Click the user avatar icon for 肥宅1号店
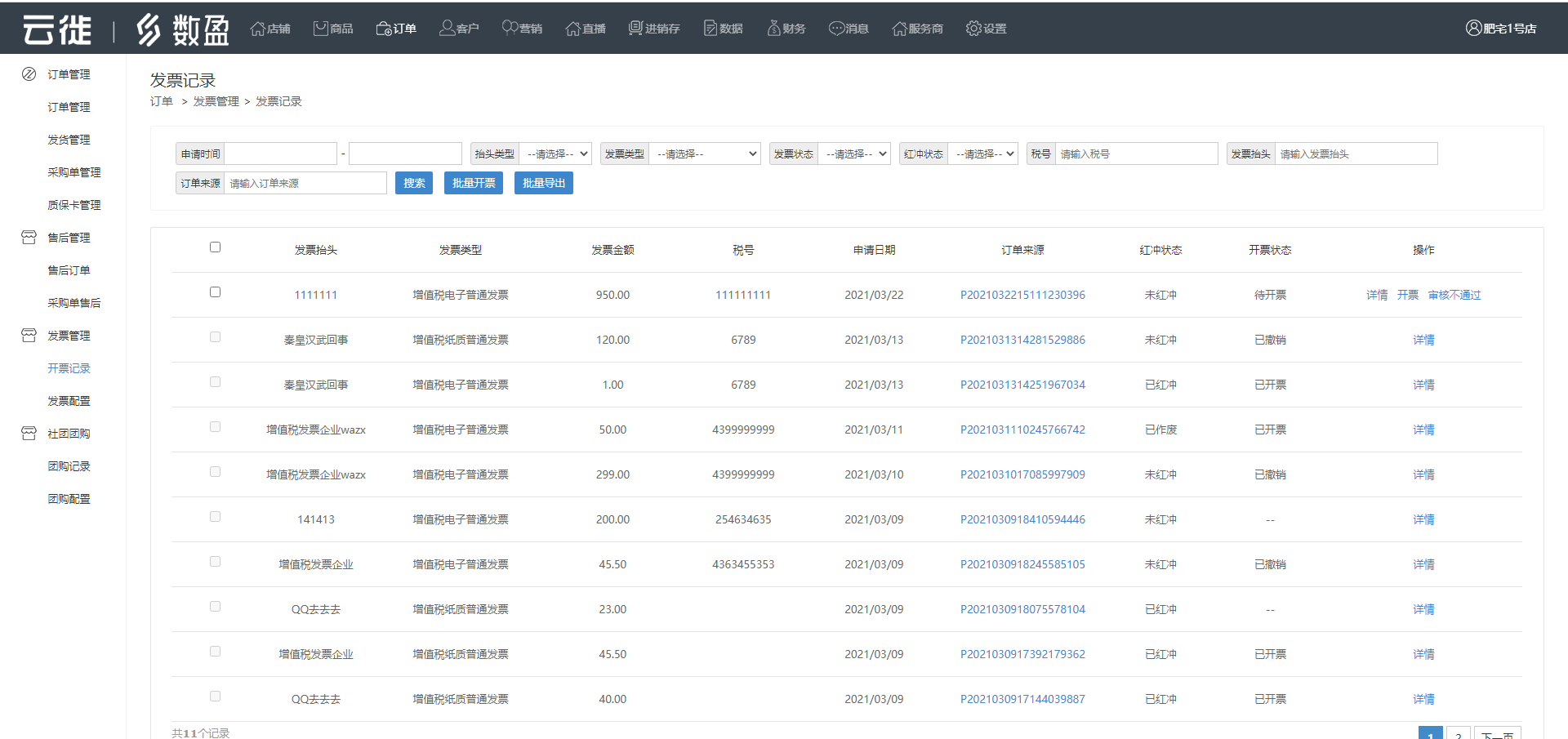Viewport: 1568px width, 739px height. point(1473,29)
